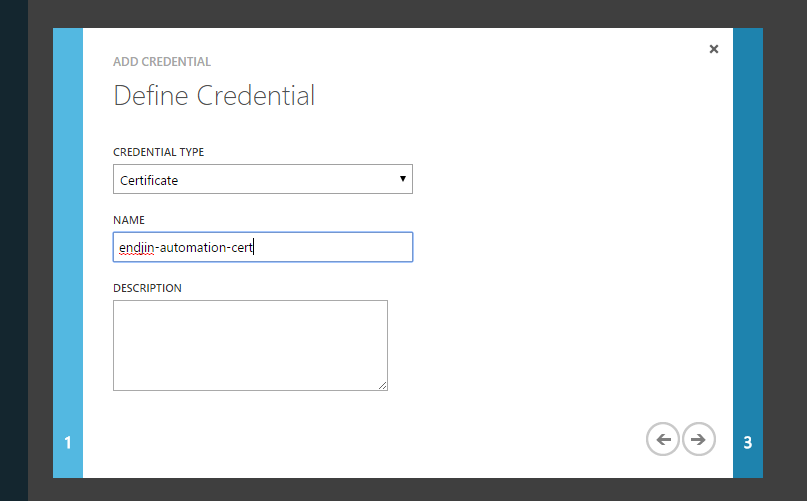Open the Credential Type combo box

[x=262, y=179]
